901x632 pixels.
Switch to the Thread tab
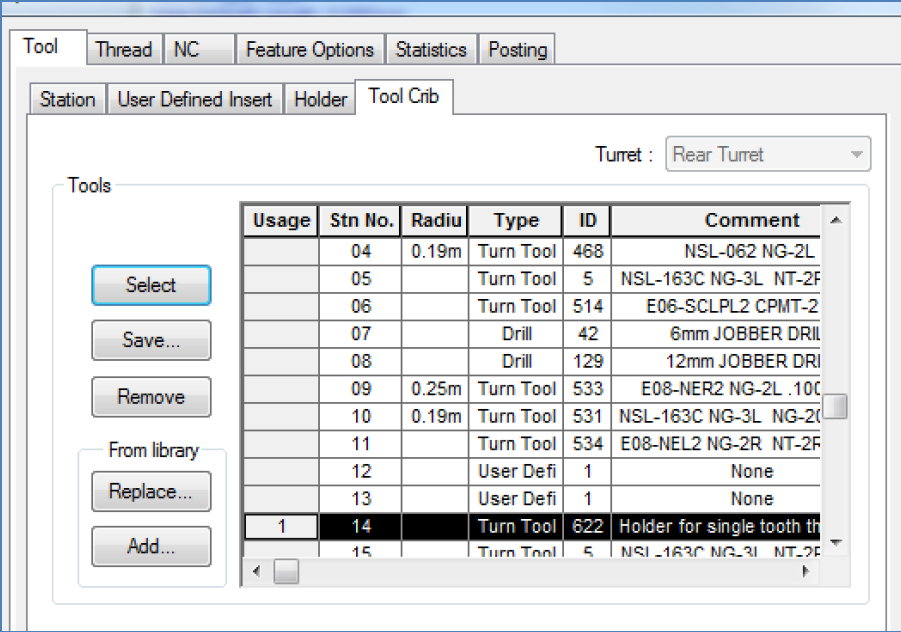[x=123, y=49]
